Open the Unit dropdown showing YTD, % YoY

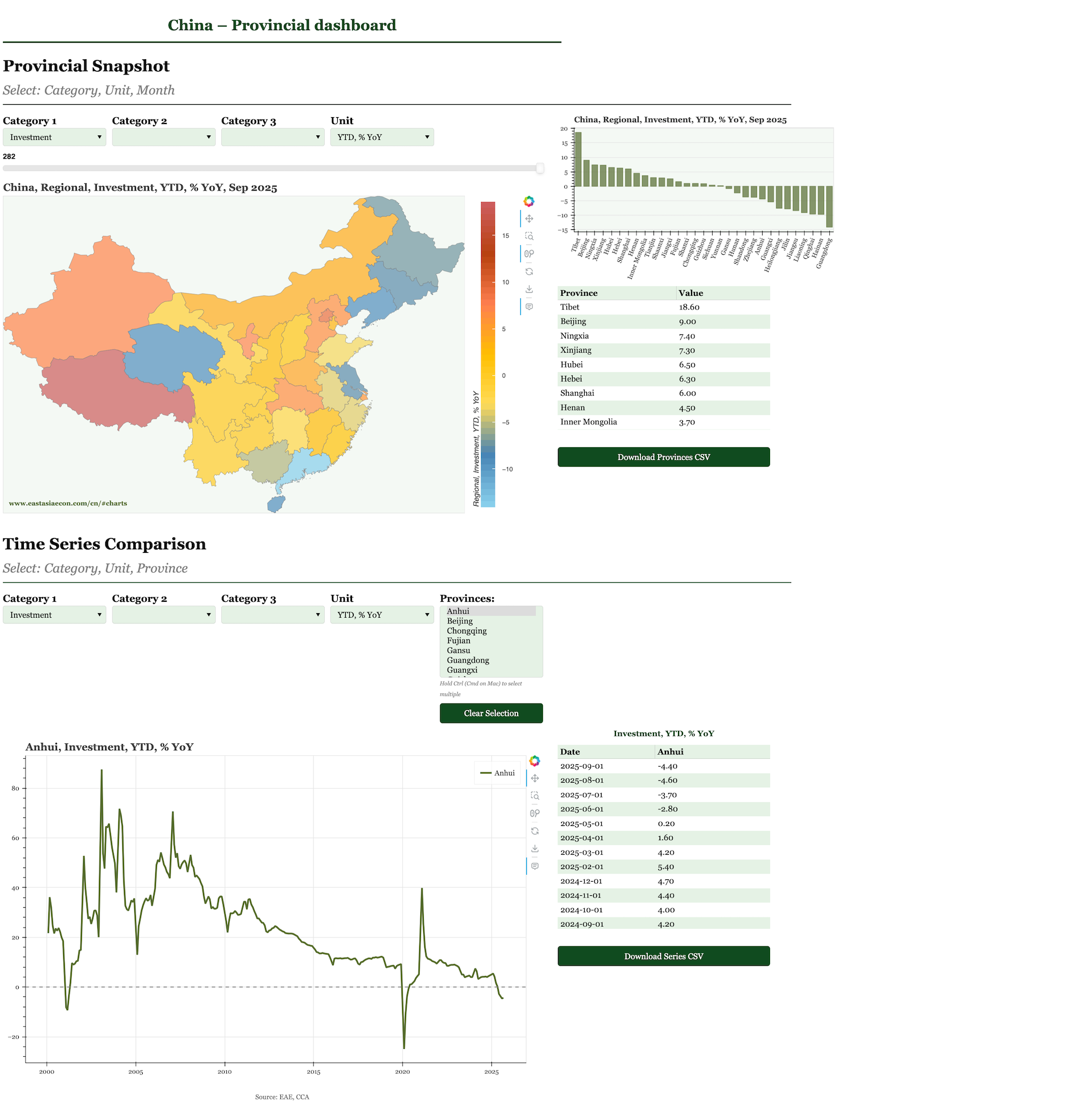382,137
